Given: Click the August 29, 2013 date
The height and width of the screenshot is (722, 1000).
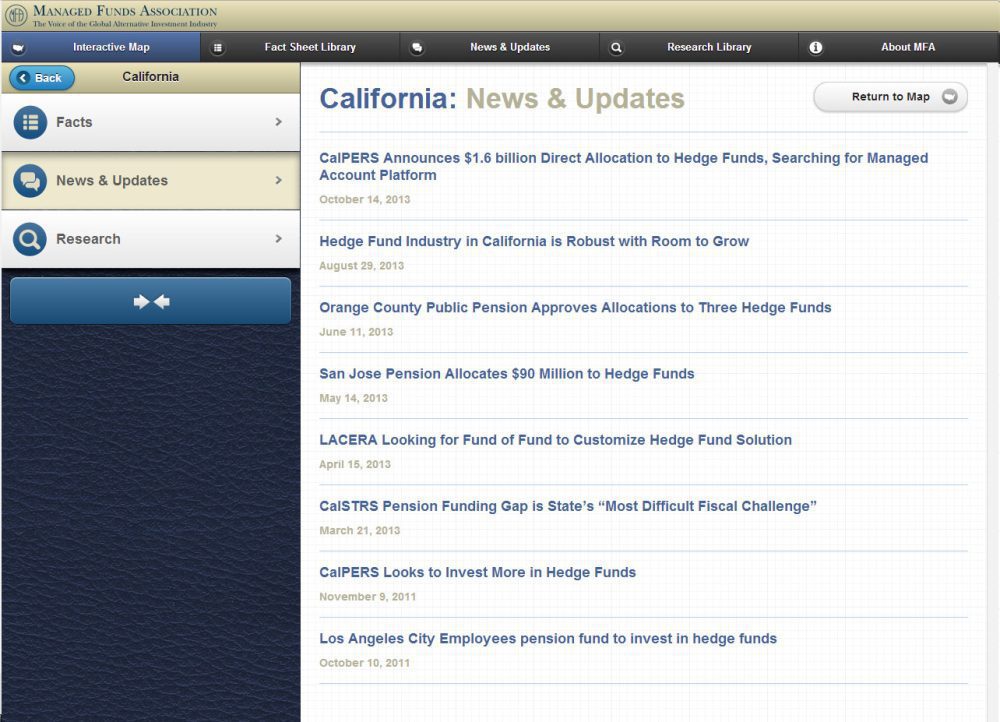Looking at the screenshot, I should pyautogui.click(x=362, y=266).
